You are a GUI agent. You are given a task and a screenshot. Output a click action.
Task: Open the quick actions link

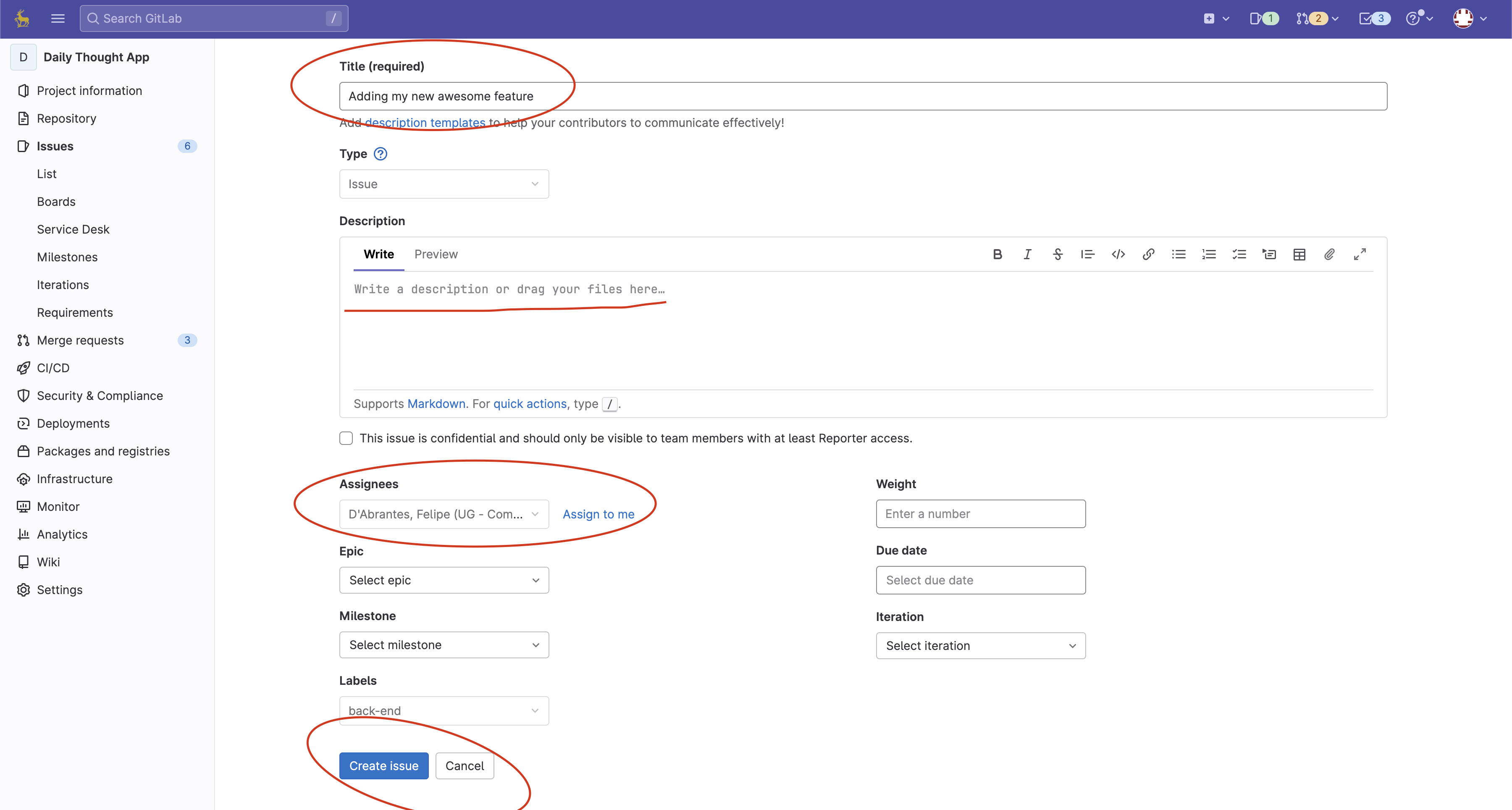530,403
